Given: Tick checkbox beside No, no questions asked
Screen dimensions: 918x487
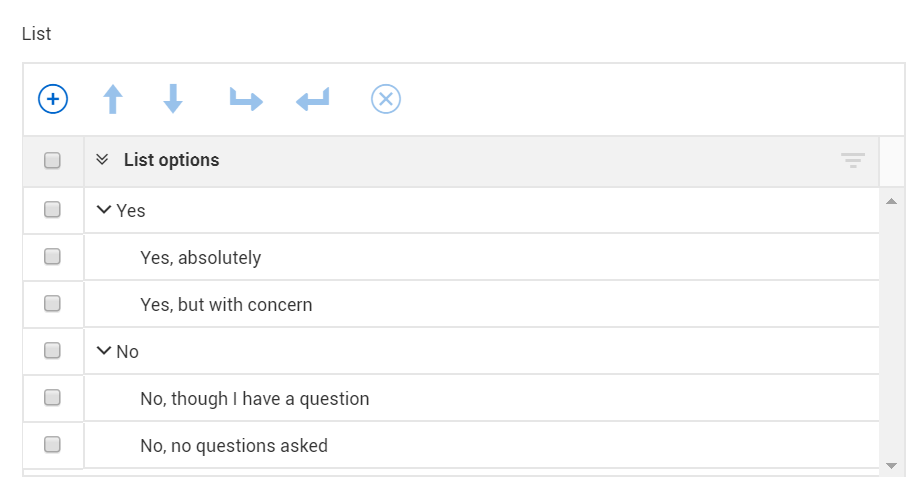Looking at the screenshot, I should click(53, 445).
